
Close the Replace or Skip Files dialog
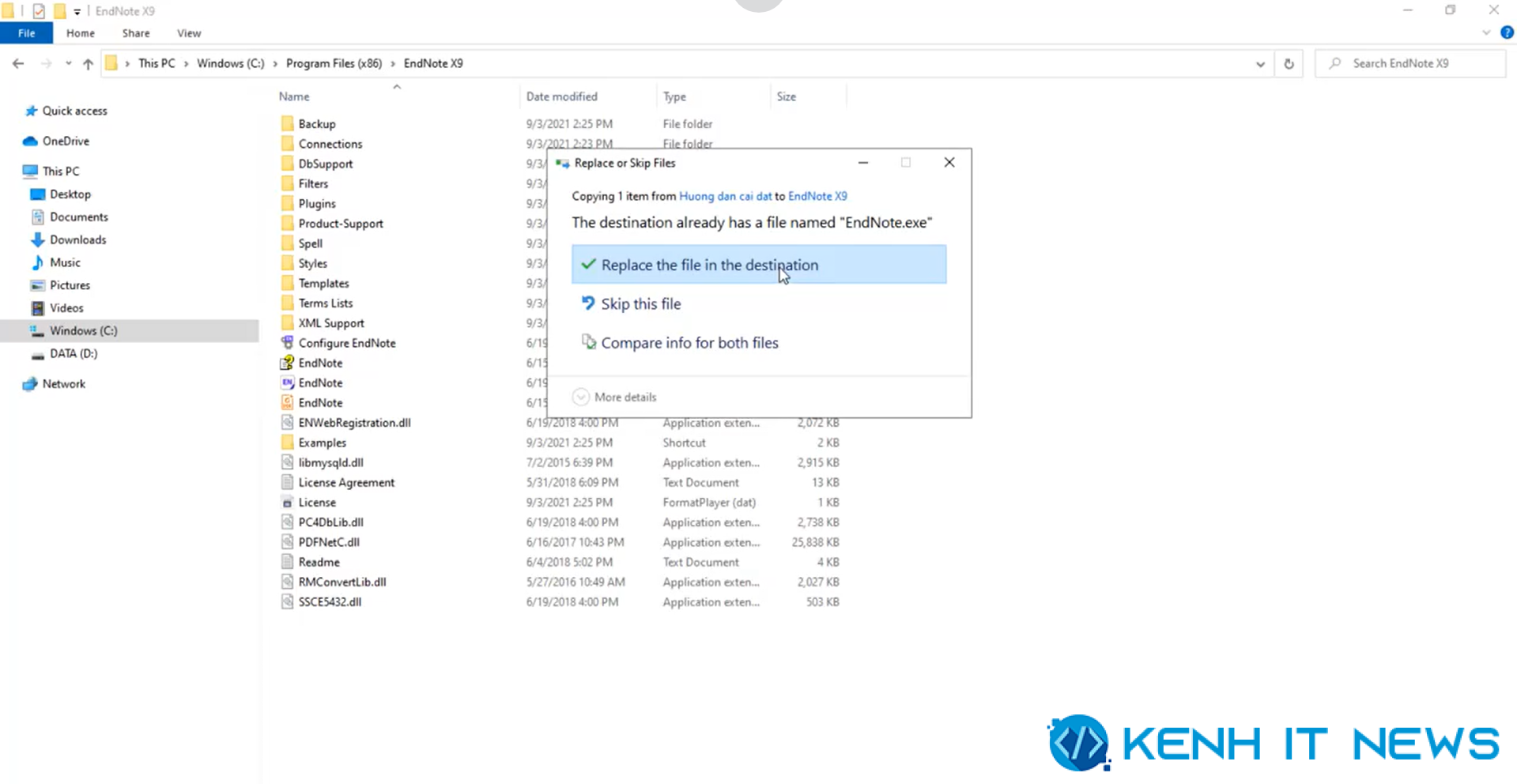[949, 162]
